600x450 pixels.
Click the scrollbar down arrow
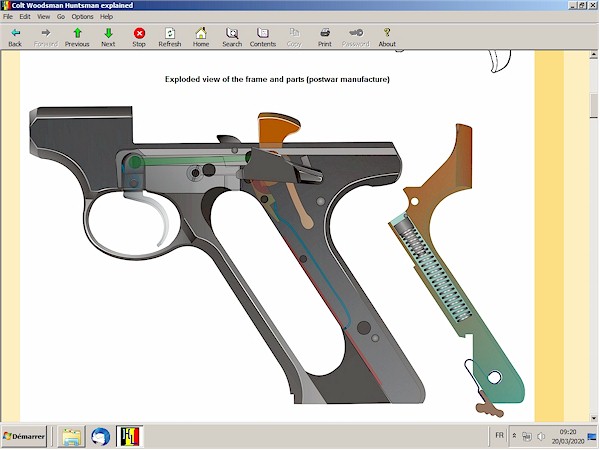tap(593, 418)
